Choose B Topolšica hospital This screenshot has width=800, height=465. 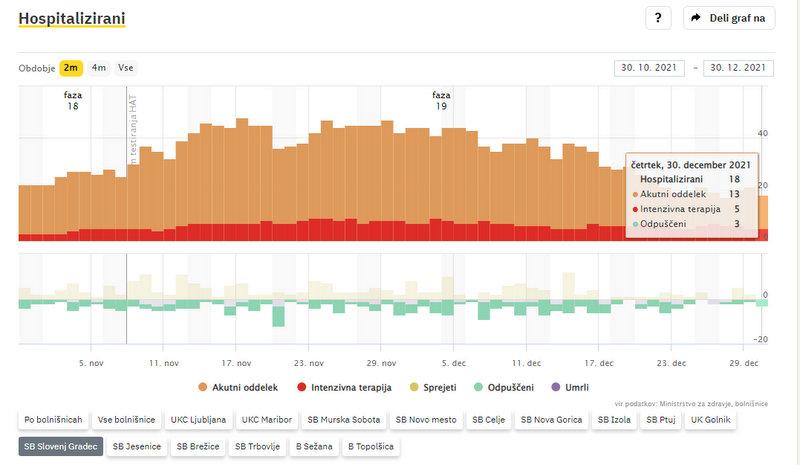point(371,446)
